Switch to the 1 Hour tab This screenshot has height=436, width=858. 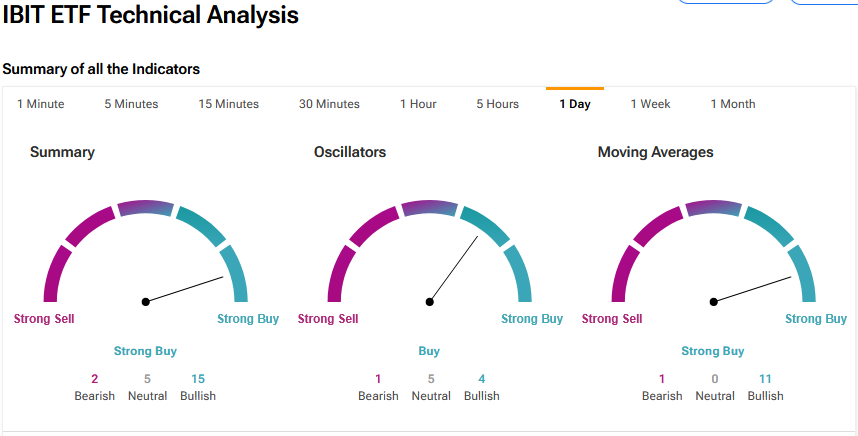418,104
